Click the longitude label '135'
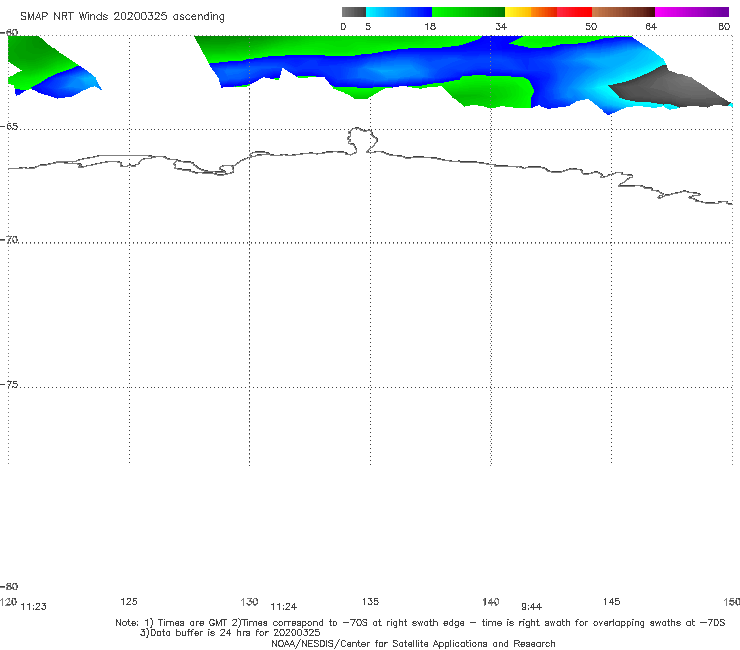The height and width of the screenshot is (650, 740). point(370,601)
